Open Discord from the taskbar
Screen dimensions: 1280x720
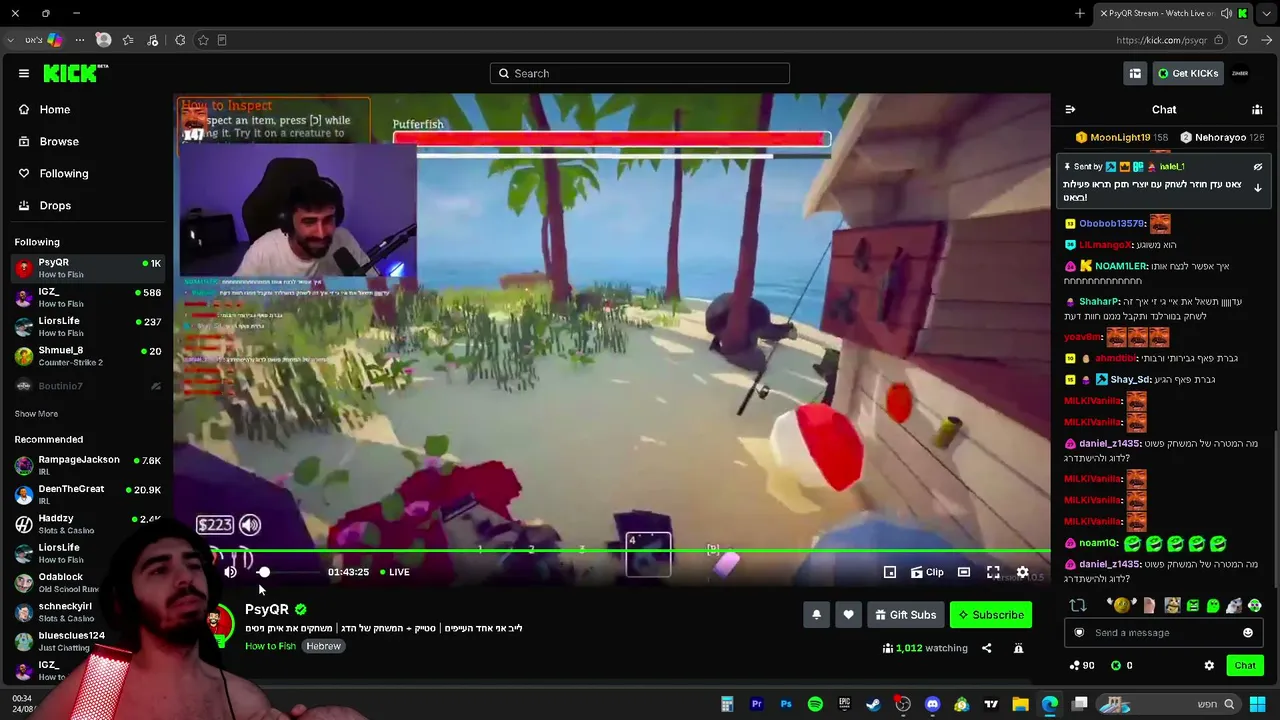(932, 705)
